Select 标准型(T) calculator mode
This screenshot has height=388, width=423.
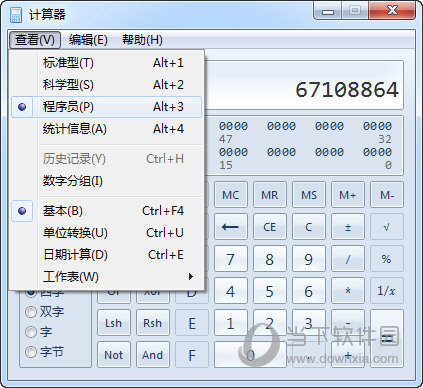[x=106, y=63]
